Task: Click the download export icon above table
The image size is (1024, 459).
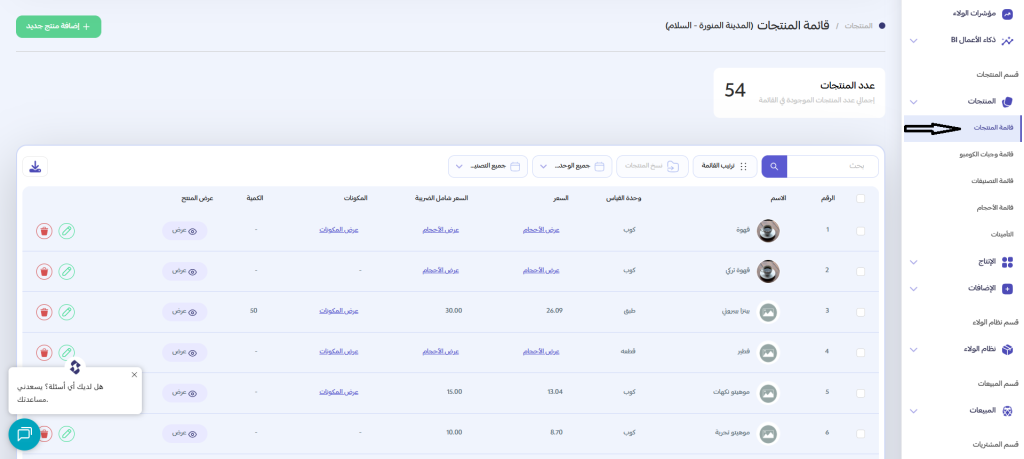Action: [x=35, y=167]
